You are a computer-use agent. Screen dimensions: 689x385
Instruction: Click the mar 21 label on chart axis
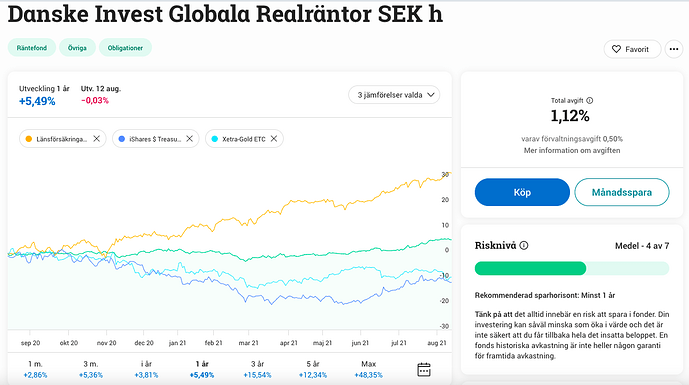(249, 343)
